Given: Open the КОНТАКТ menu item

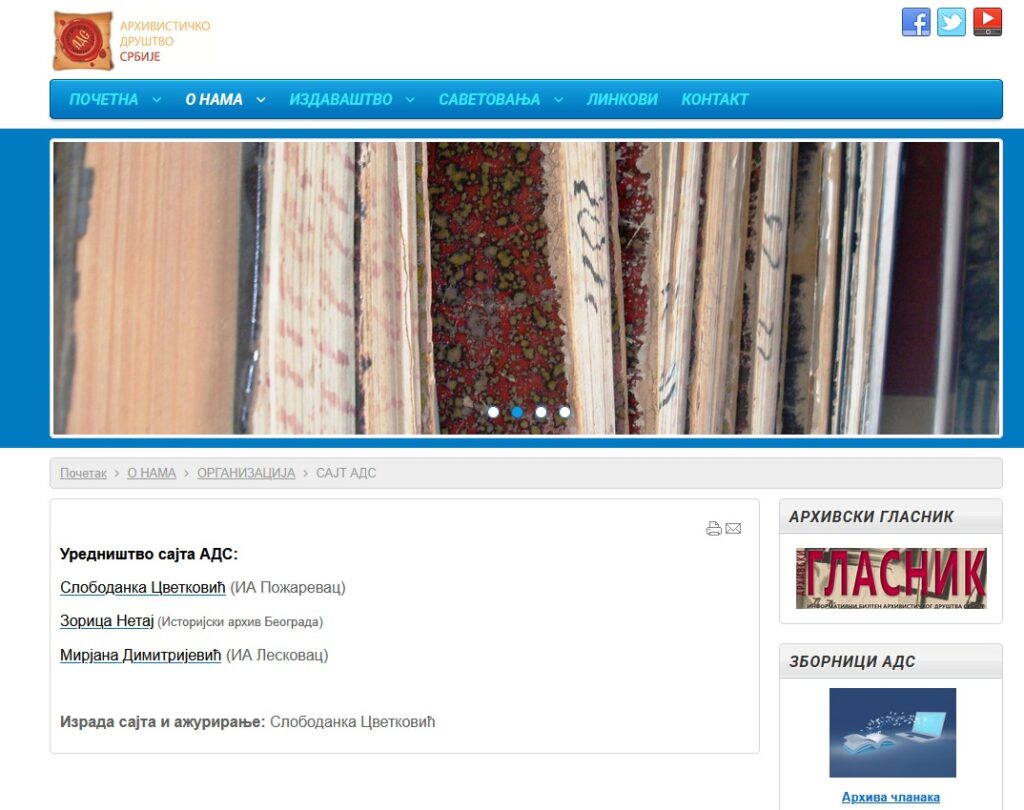Looking at the screenshot, I should pyautogui.click(x=714, y=100).
